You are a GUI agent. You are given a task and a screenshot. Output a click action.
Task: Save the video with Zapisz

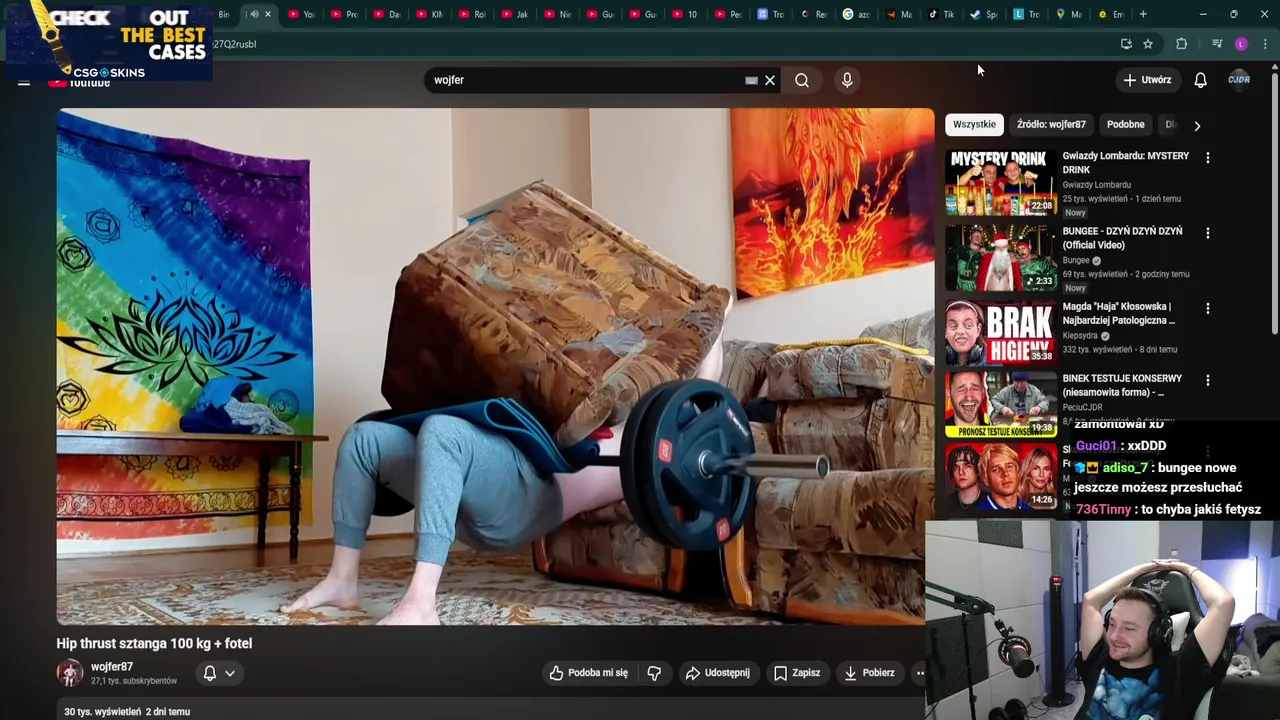[x=797, y=673]
